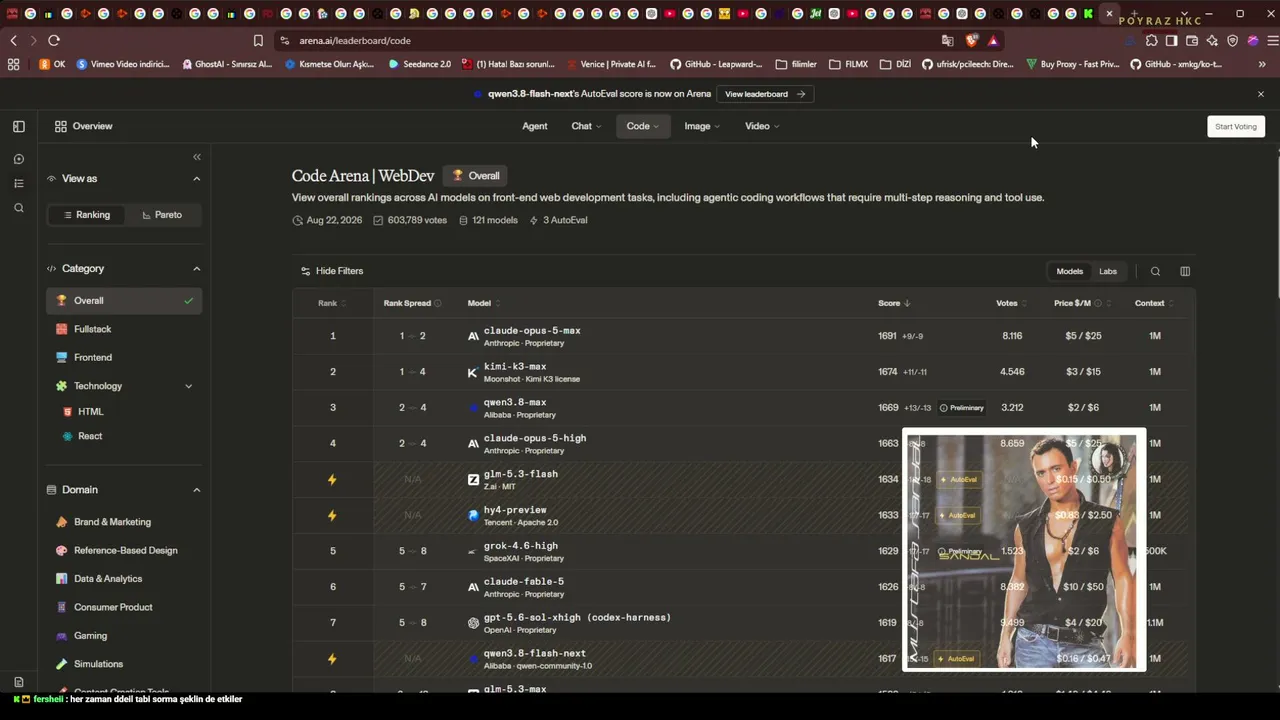The height and width of the screenshot is (720, 1280).
Task: Collapse the filter sidebar with the double chevron
Action: point(197,157)
